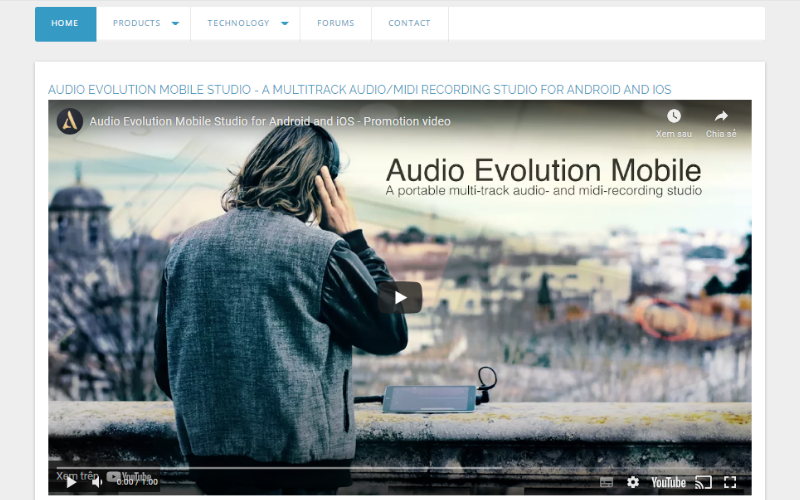Image resolution: width=800 pixels, height=500 pixels.
Task: Go to the FORUMS page
Action: (336, 24)
